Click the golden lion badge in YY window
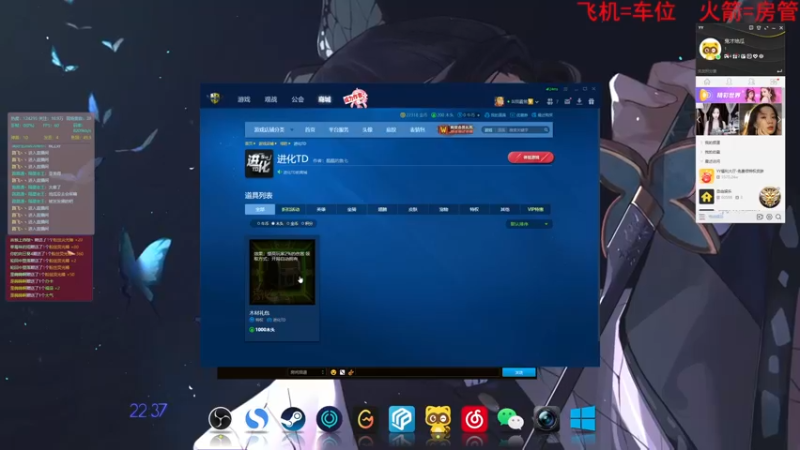The height and width of the screenshot is (450, 800). coord(769,197)
